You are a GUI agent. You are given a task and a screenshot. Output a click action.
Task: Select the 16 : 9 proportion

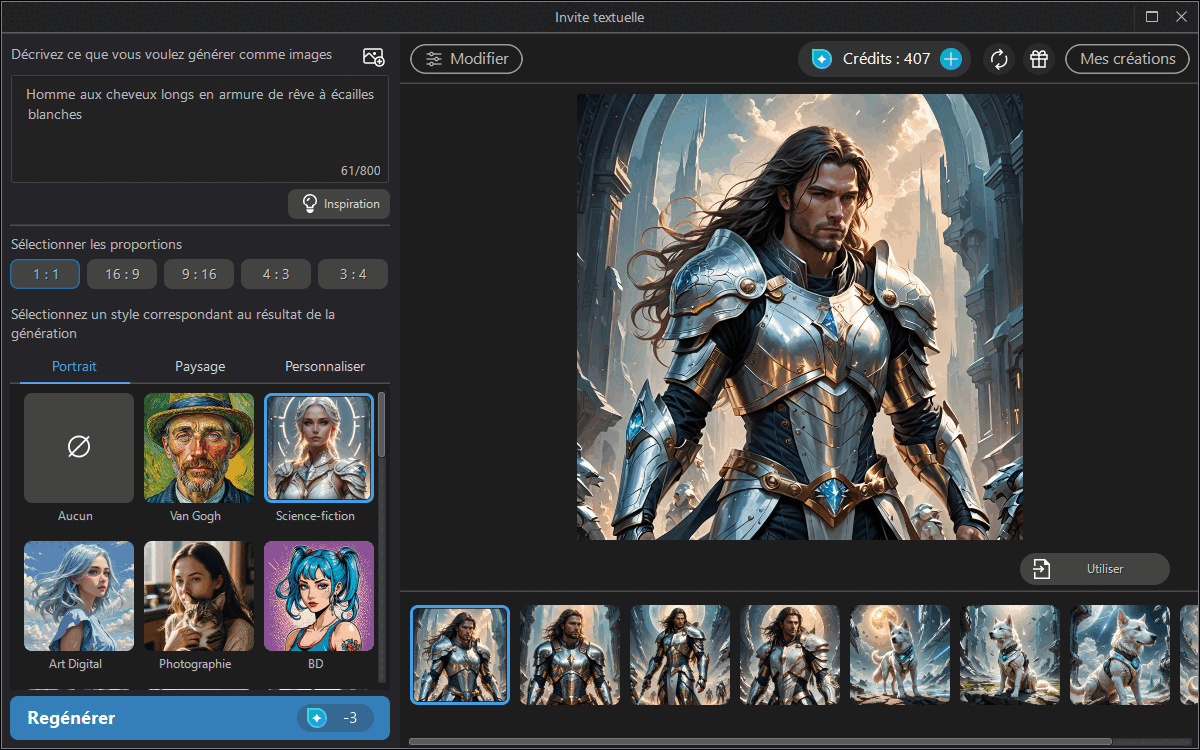pyautogui.click(x=122, y=274)
